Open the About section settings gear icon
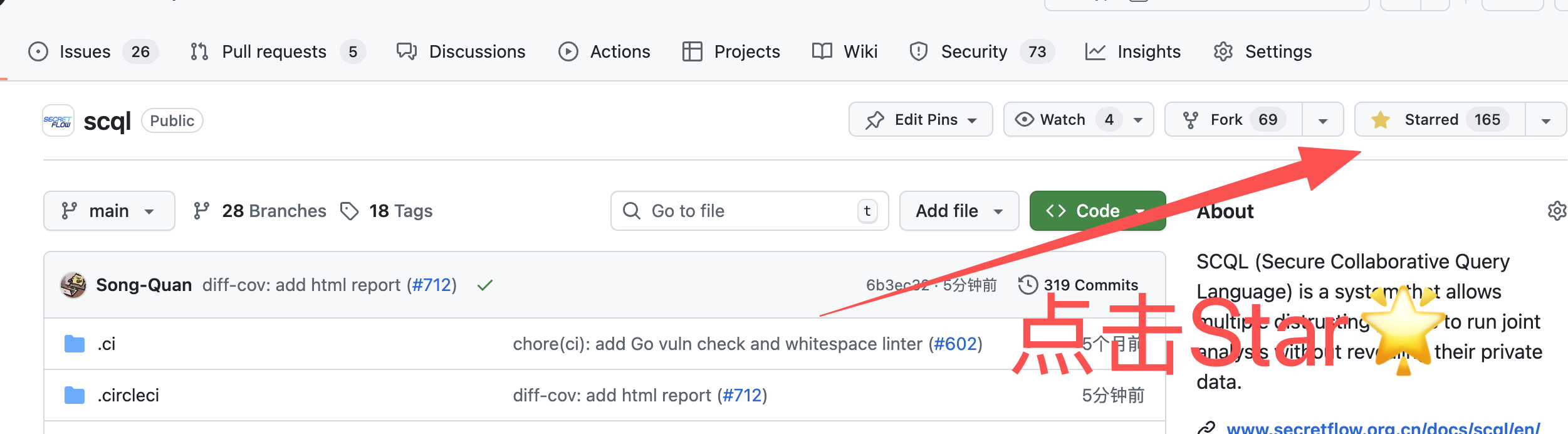This screenshot has height=434, width=1568. (x=1557, y=211)
